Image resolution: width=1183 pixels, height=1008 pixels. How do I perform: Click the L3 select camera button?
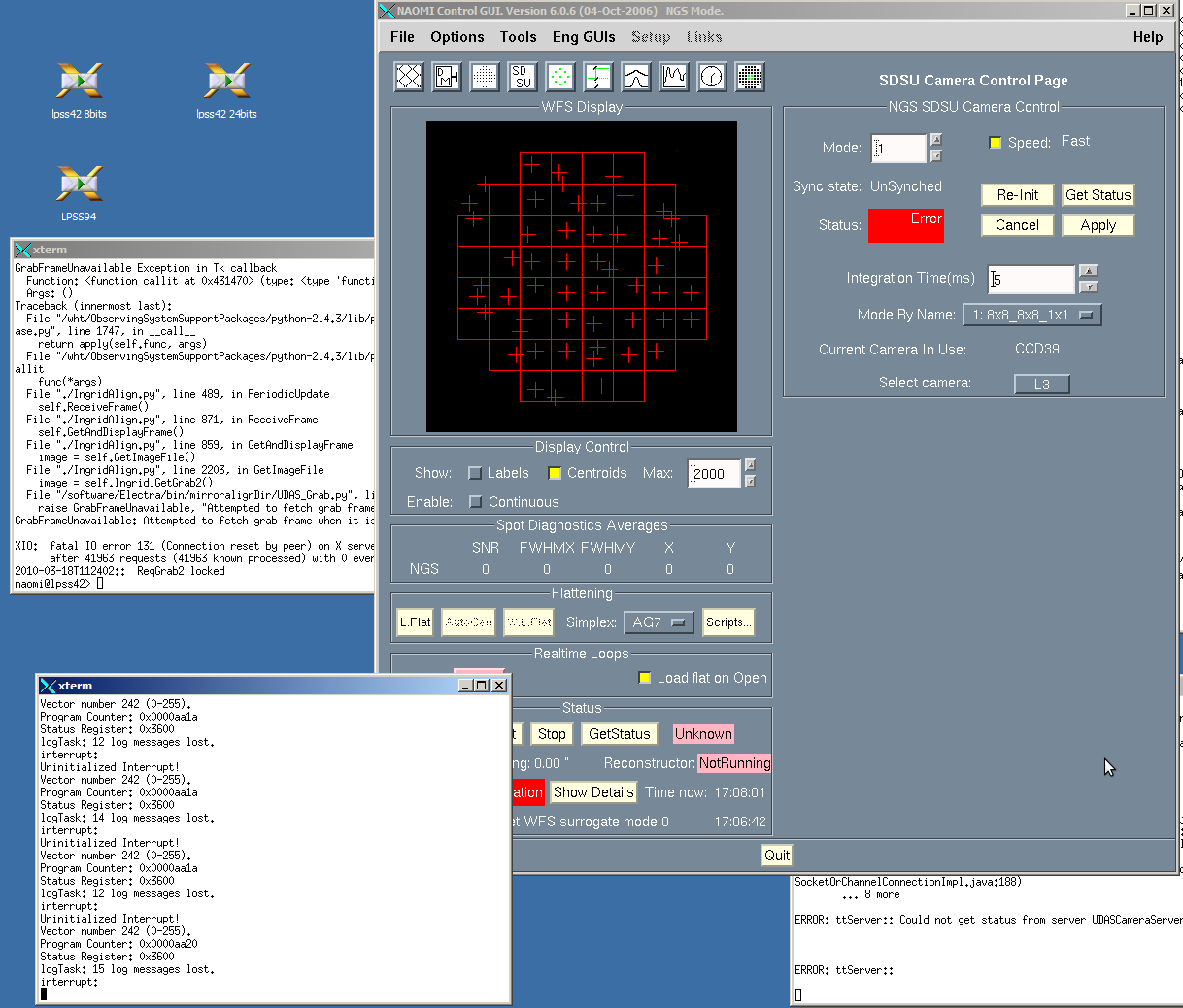(1042, 385)
